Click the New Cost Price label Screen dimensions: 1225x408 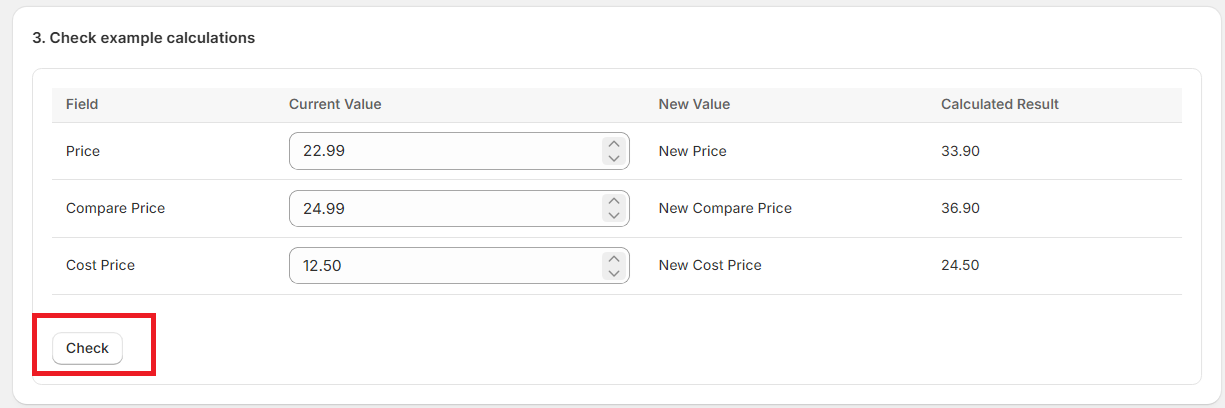[709, 265]
